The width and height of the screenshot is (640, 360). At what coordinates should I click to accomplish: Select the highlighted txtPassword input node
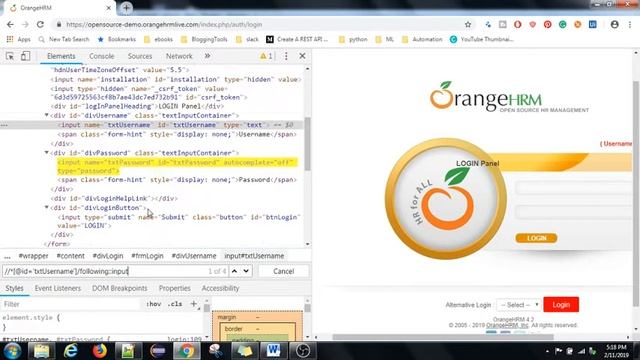pyautogui.click(x=178, y=167)
